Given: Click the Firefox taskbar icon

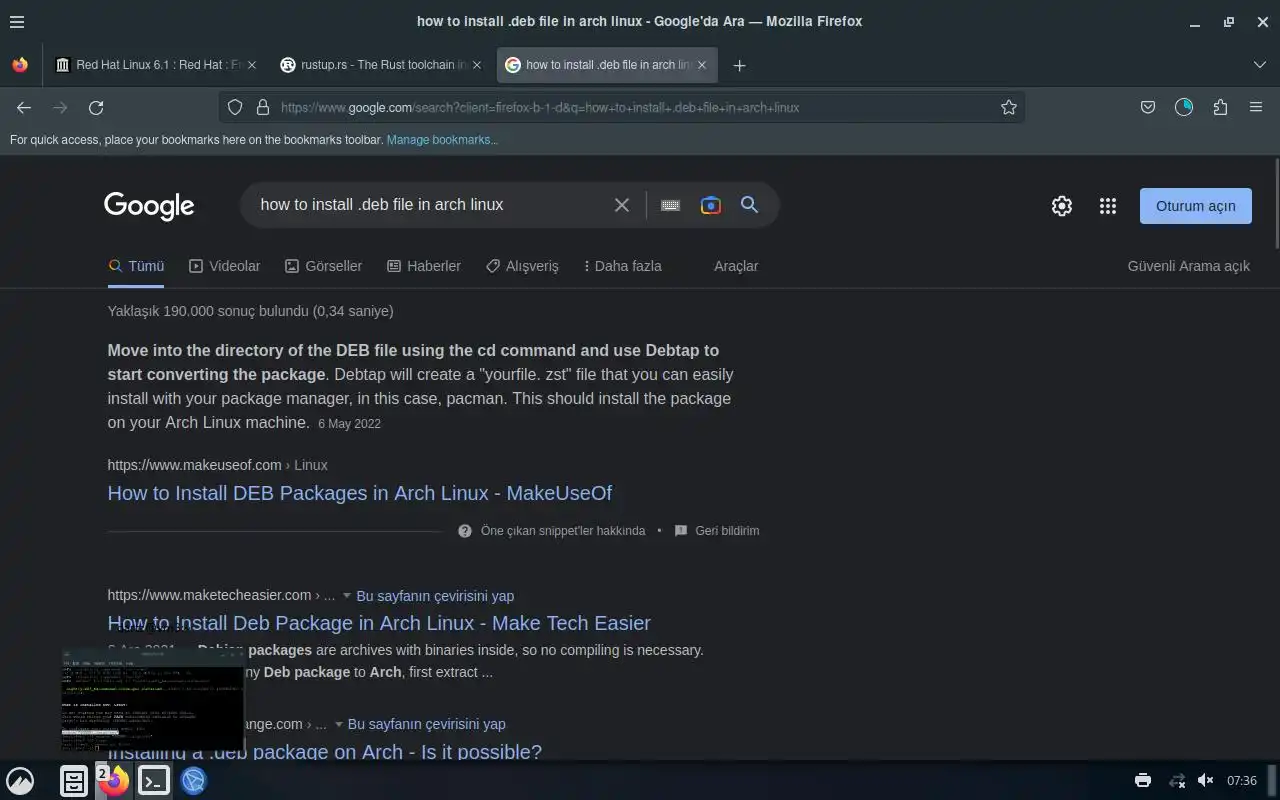Looking at the screenshot, I should click(114, 781).
